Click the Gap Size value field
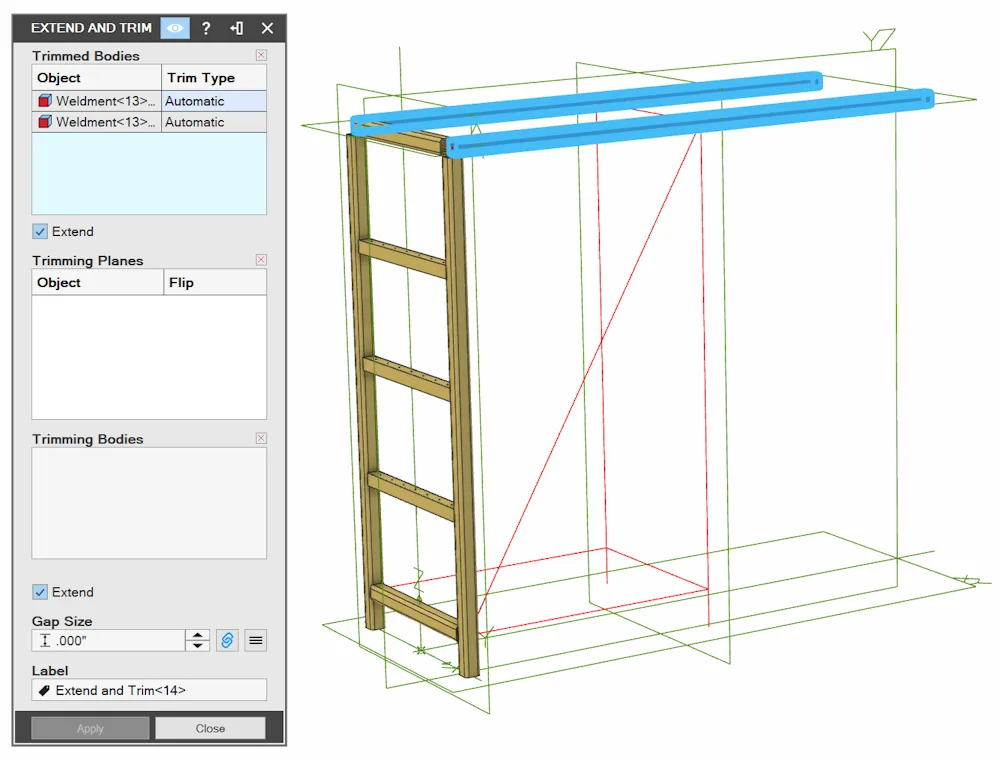1000x761 pixels. point(108,640)
